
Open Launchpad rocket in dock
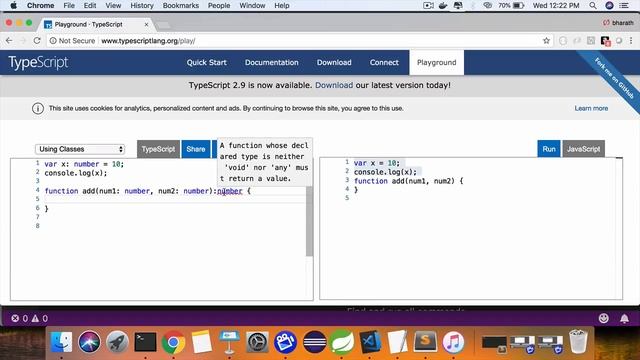[117, 342]
